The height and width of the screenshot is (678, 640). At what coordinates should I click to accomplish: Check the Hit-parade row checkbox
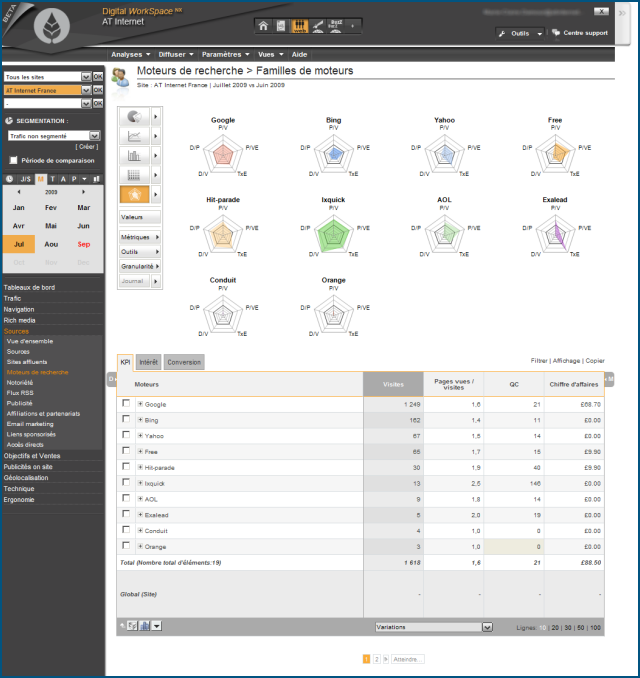[x=126, y=466]
